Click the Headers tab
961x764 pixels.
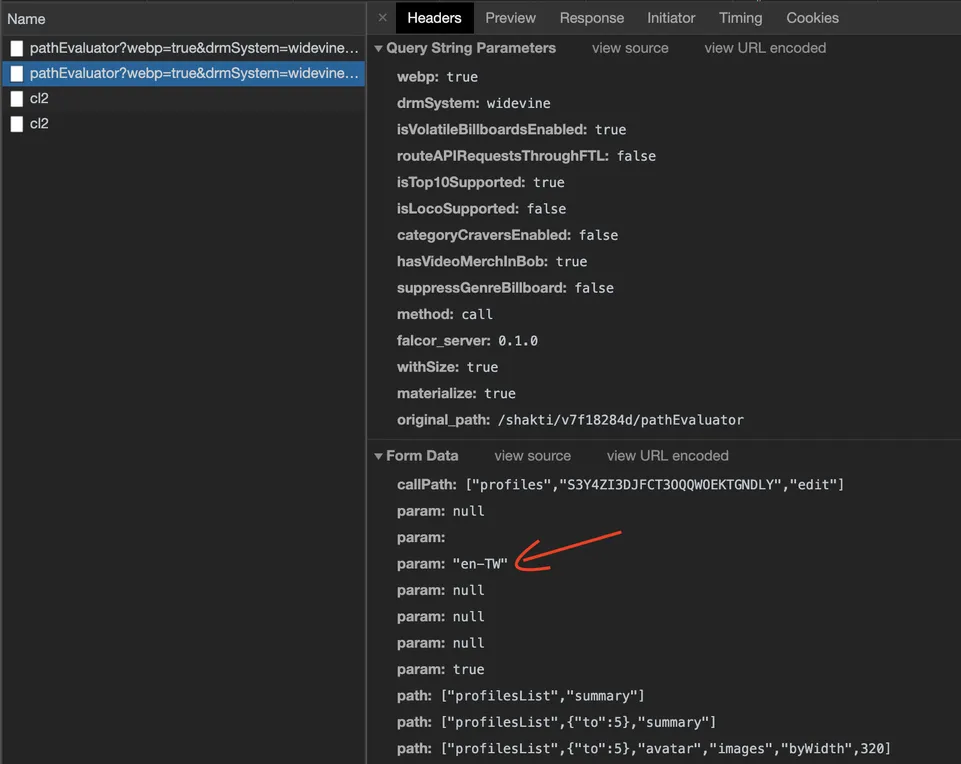(x=434, y=18)
